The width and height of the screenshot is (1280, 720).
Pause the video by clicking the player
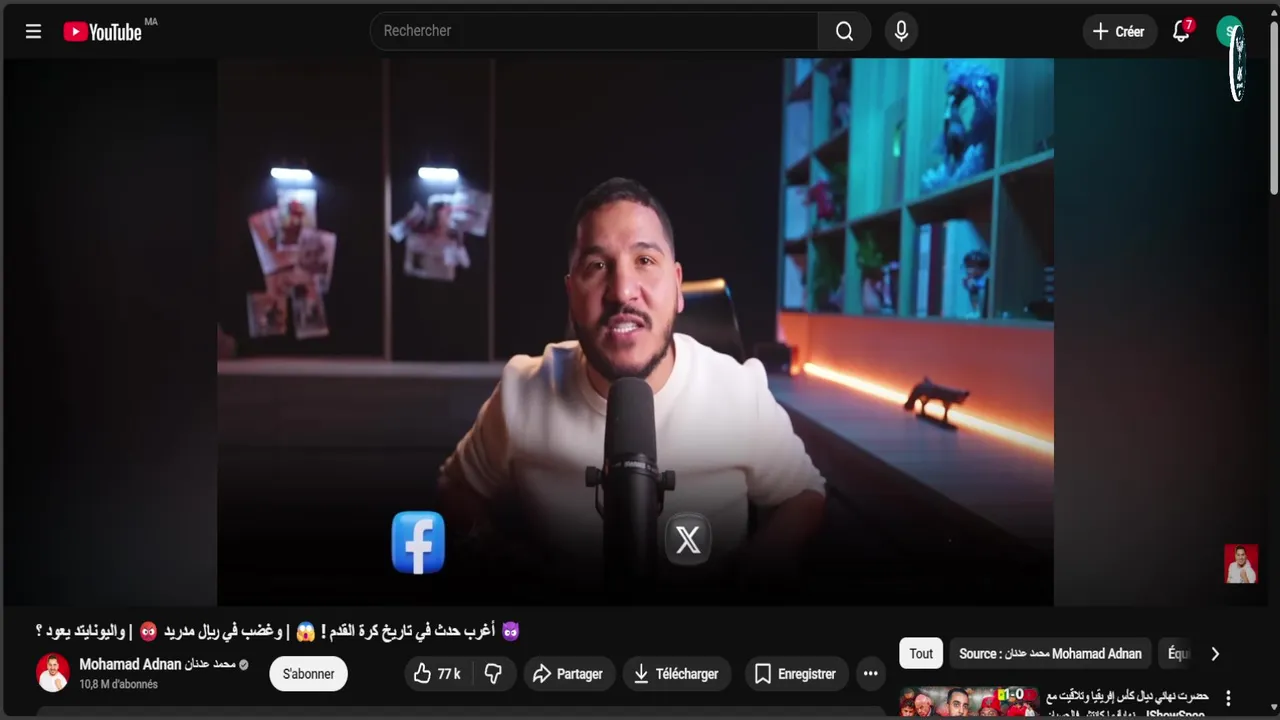tap(635, 331)
